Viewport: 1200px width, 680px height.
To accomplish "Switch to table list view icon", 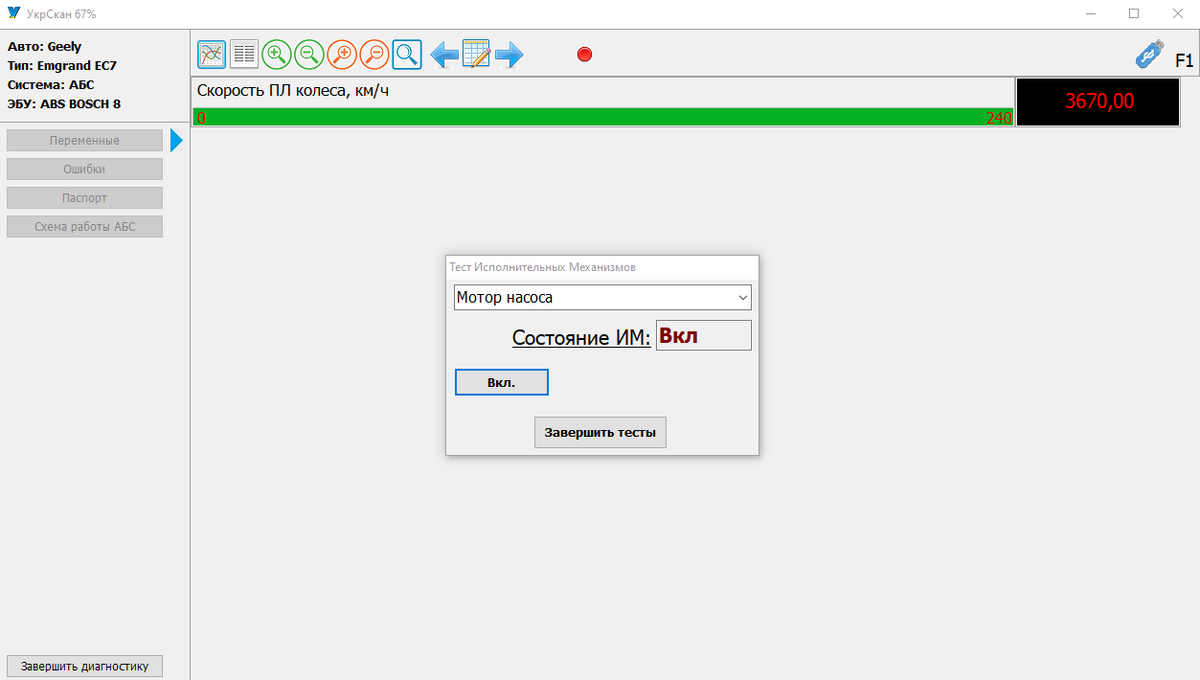I will [244, 54].
